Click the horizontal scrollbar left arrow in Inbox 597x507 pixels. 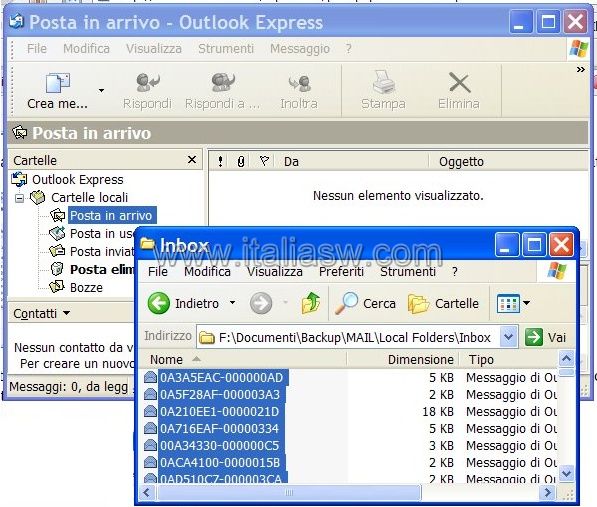tap(147, 493)
